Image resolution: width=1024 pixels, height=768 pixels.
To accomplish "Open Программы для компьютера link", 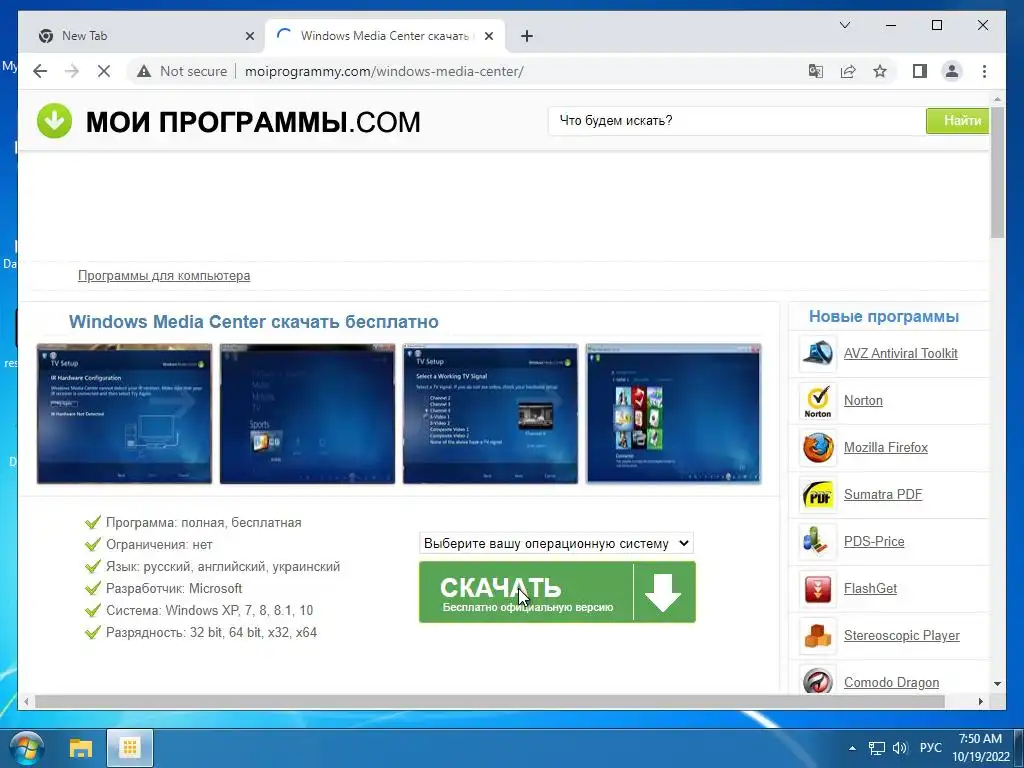I will click(164, 276).
